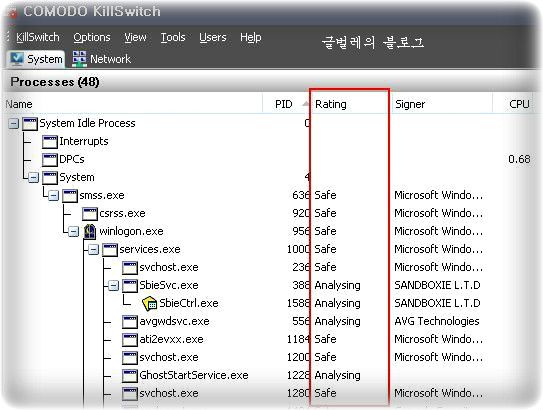Click the DPCs window icon
Image resolution: width=543 pixels, height=410 pixels.
pyautogui.click(x=50, y=159)
